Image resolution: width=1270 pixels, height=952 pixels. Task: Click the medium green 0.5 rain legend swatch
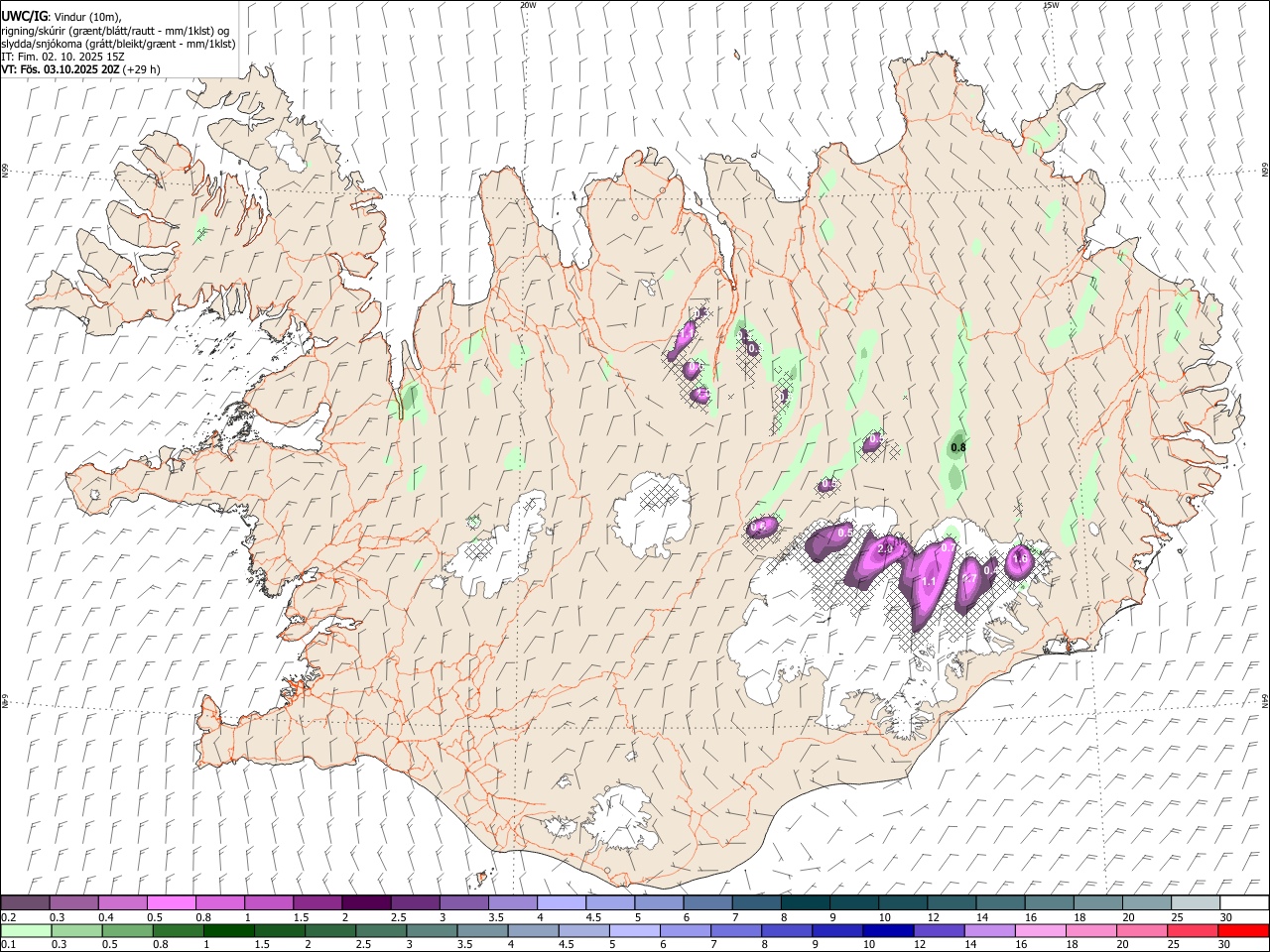click(x=127, y=930)
